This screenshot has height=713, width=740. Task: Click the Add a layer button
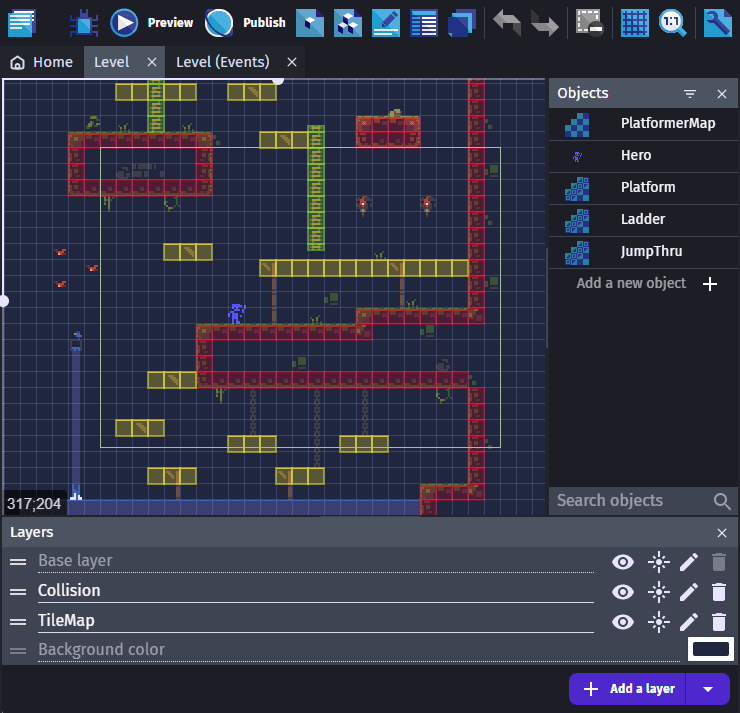(628, 689)
